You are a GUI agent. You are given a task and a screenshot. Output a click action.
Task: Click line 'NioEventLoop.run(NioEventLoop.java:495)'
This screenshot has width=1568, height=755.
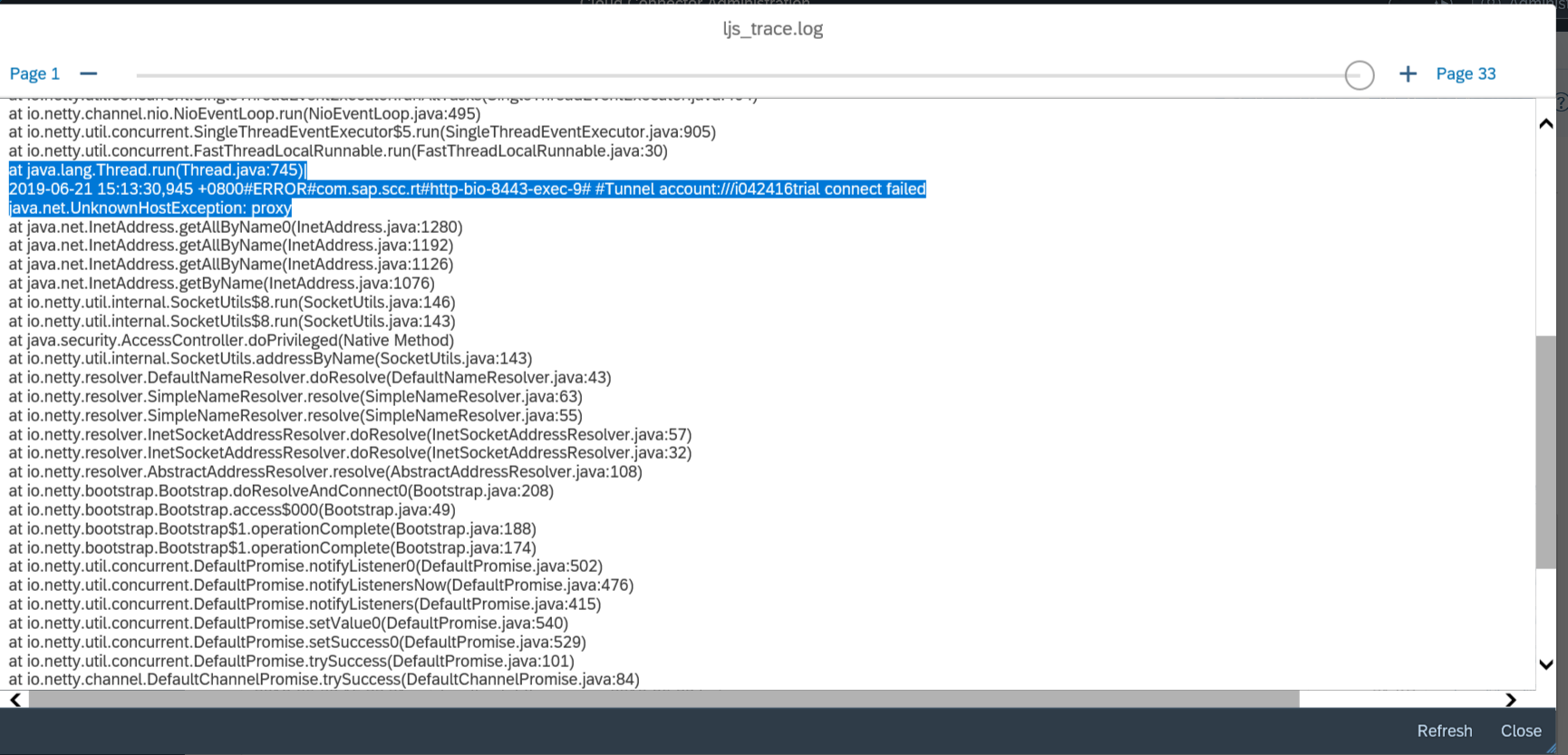245,113
